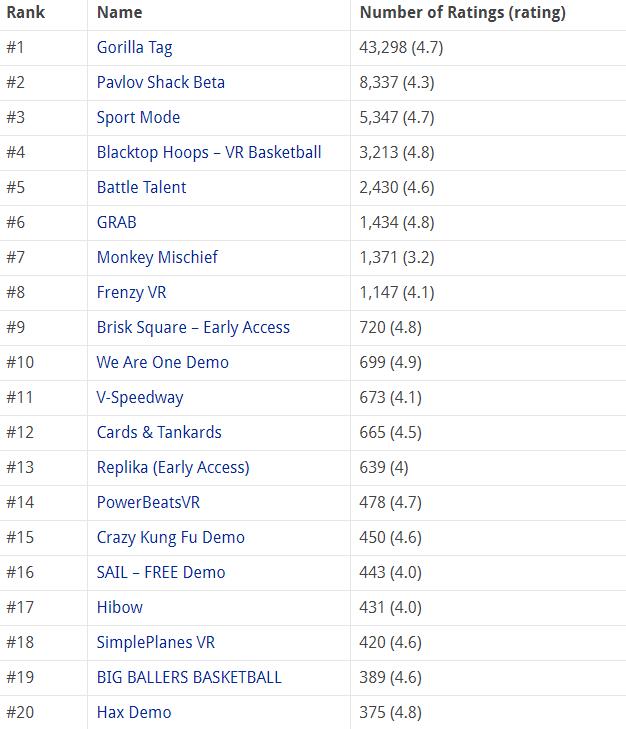Select the SimplePlanes VR link
The image size is (626, 729).
pos(155,642)
